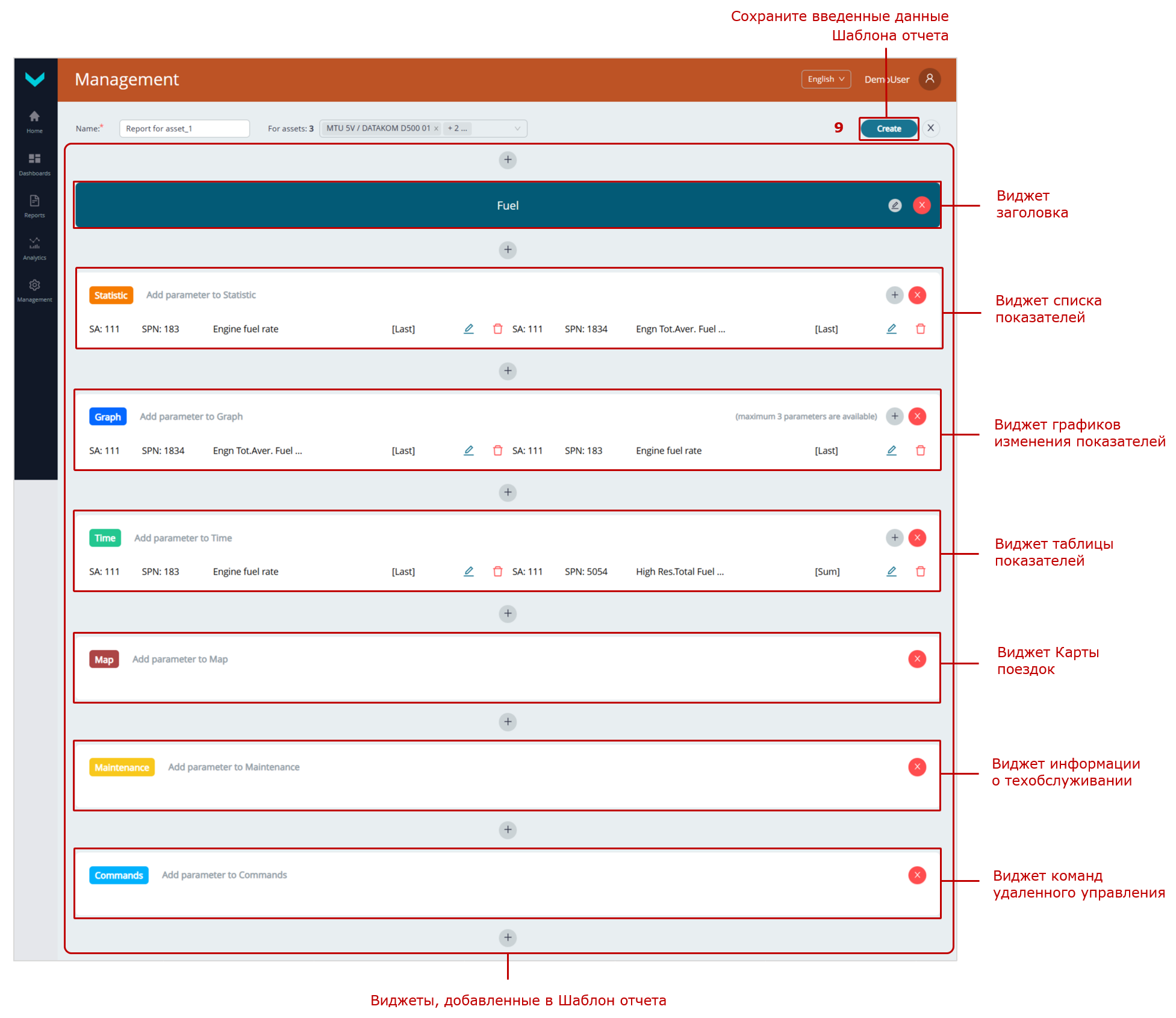Remove the Fuel header widget with red X

coord(921,205)
